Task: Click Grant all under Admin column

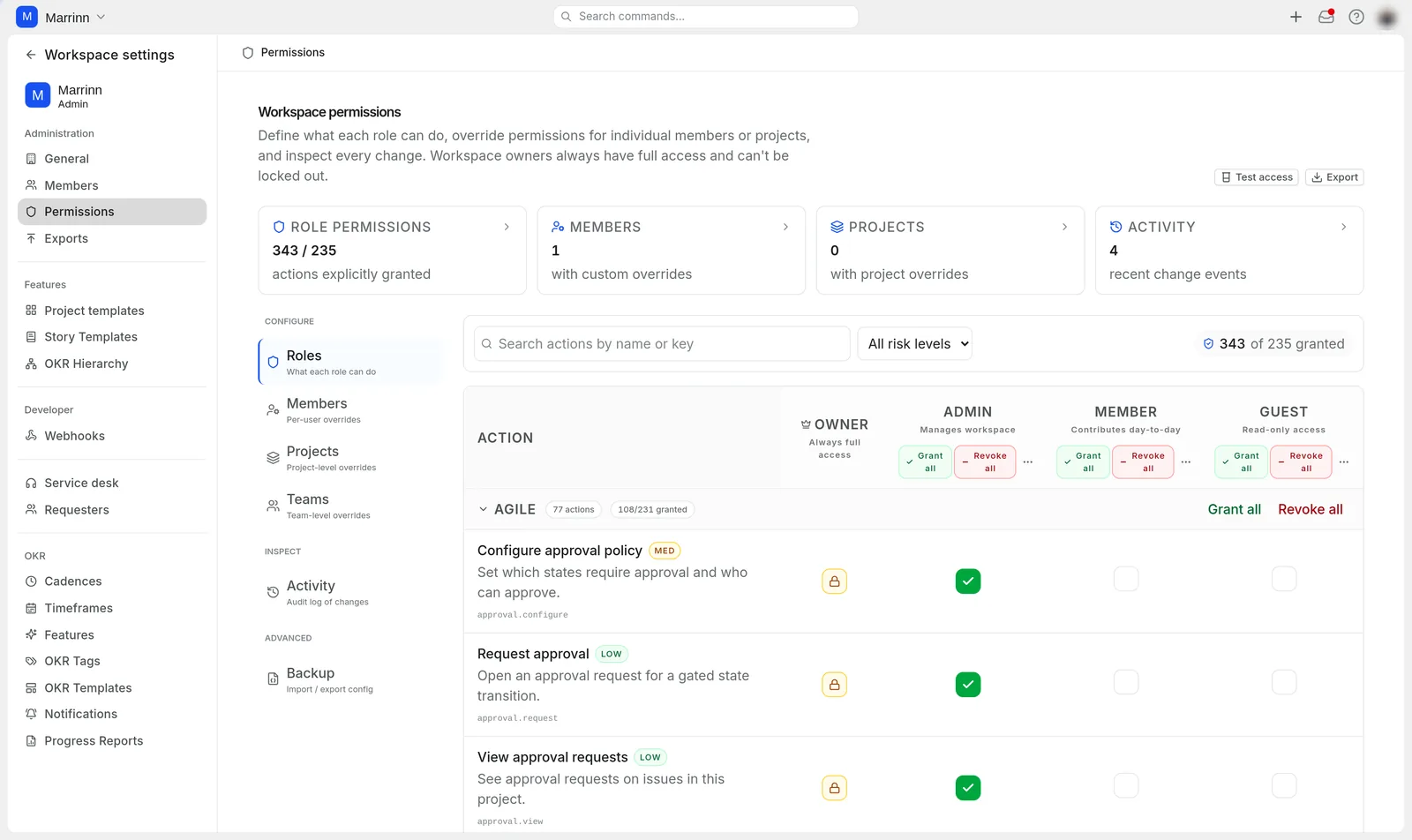Action: (x=925, y=462)
